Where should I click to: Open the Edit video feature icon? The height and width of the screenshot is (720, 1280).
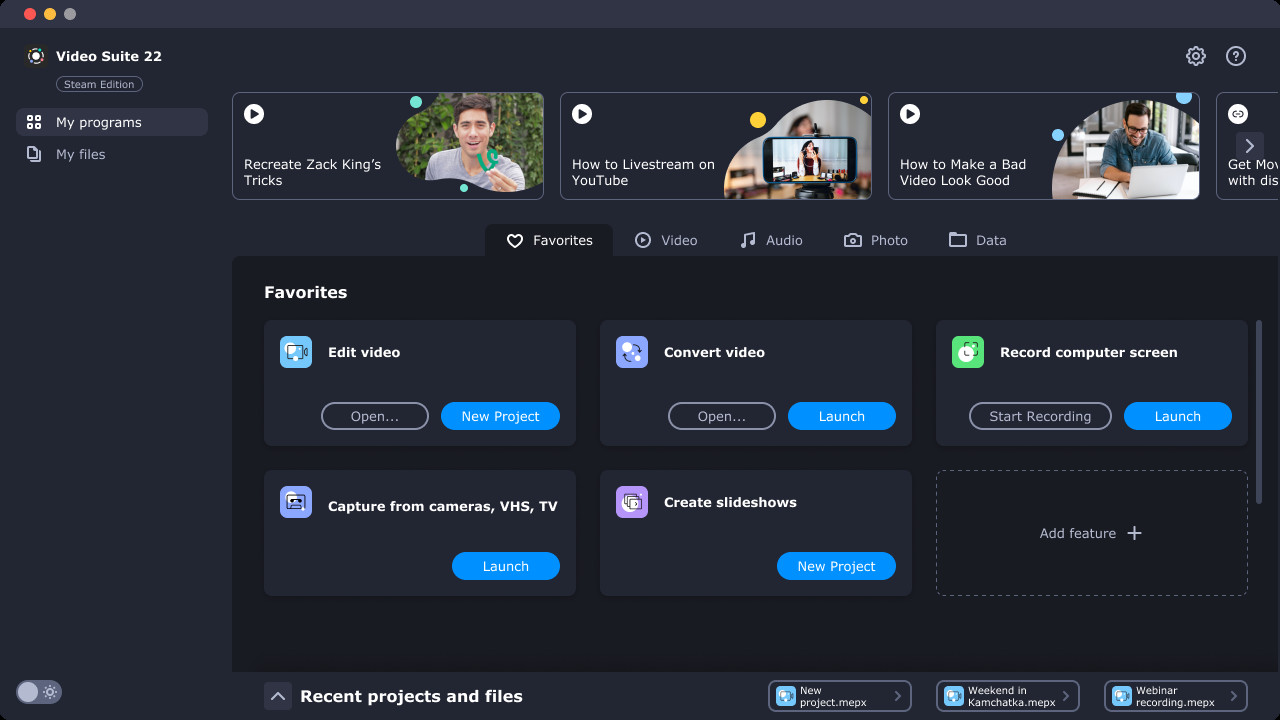pyautogui.click(x=295, y=351)
